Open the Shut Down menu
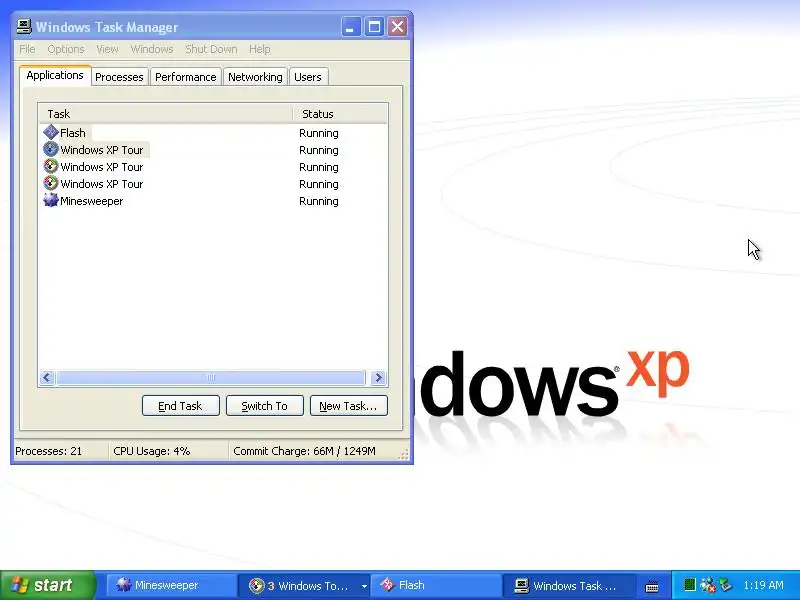The height and width of the screenshot is (600, 800). [211, 49]
